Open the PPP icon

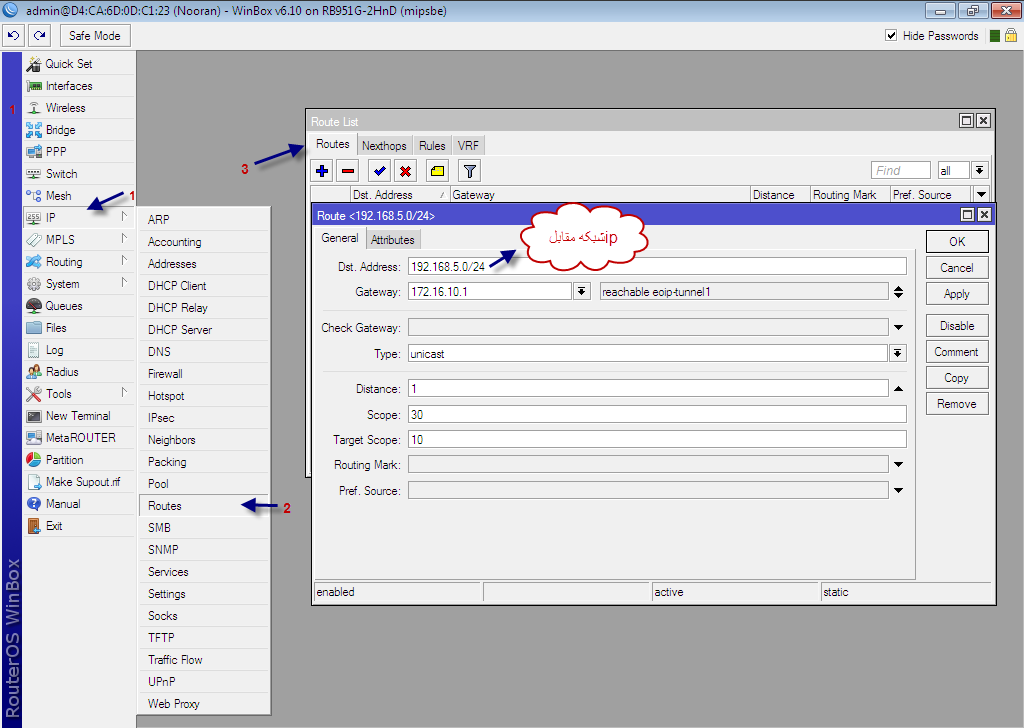click(34, 152)
